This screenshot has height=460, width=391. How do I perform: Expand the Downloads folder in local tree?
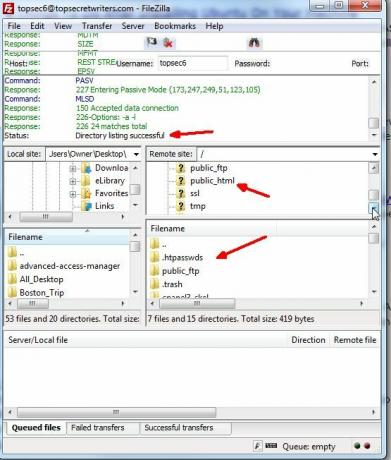click(x=73, y=168)
